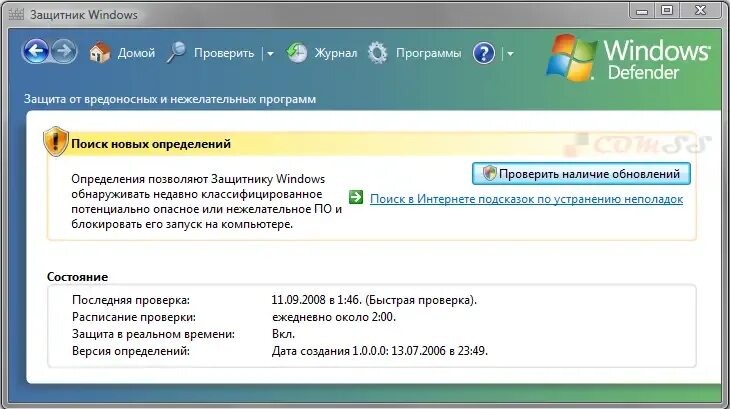Click the Дата создания 1.0.0.0 value
The width and height of the screenshot is (730, 409).
click(379, 351)
